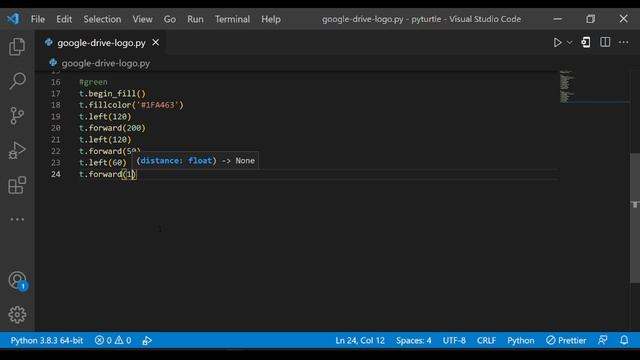Open the Explorer view in activity bar
This screenshot has width=640, height=360.
17,46
